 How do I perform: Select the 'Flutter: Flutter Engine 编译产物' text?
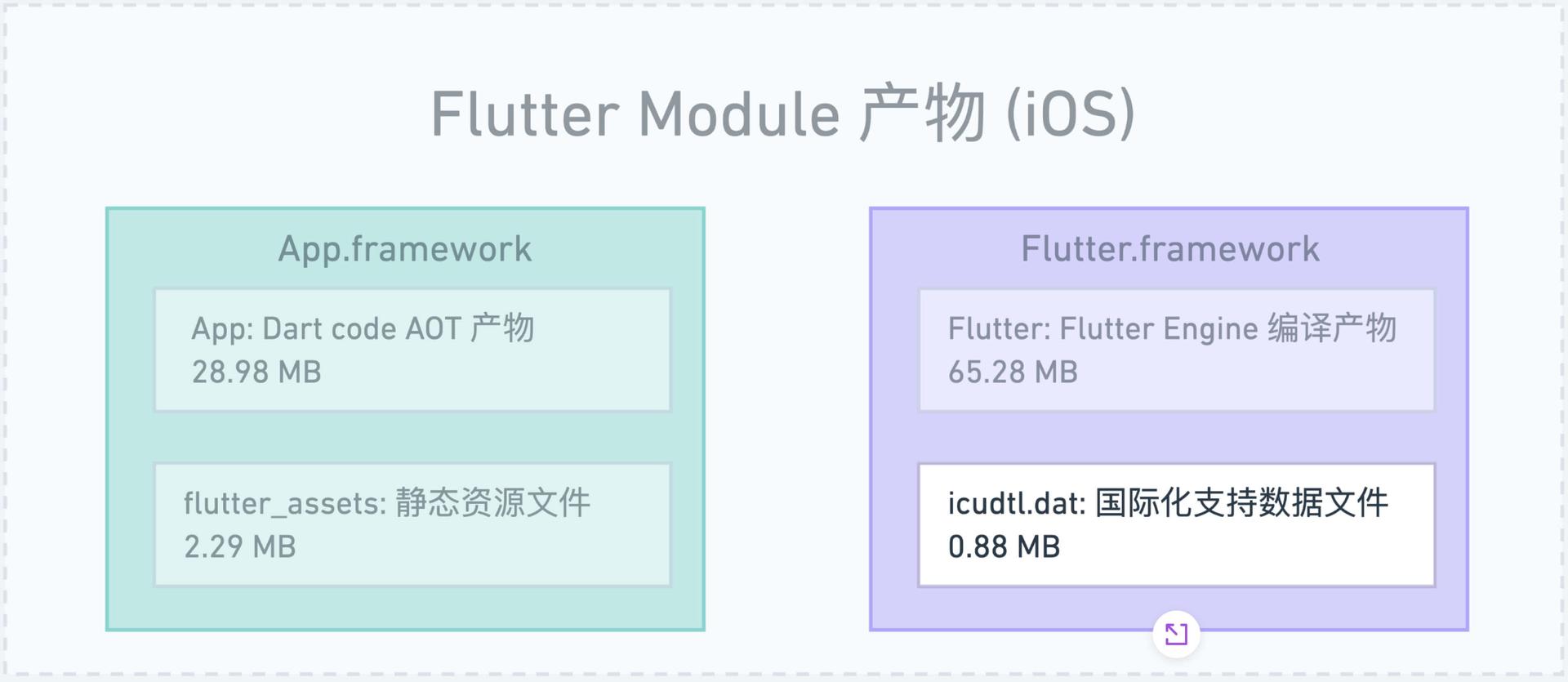1172,329
